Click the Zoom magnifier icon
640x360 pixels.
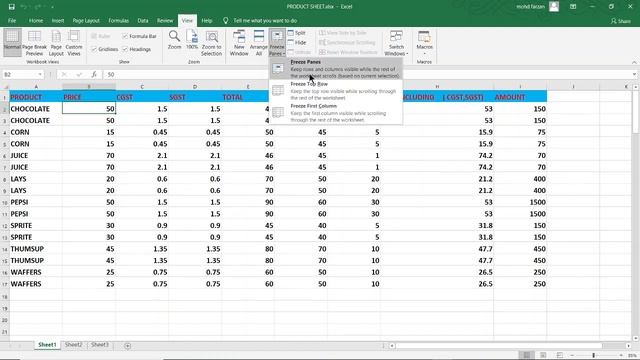pyautogui.click(x=174, y=40)
